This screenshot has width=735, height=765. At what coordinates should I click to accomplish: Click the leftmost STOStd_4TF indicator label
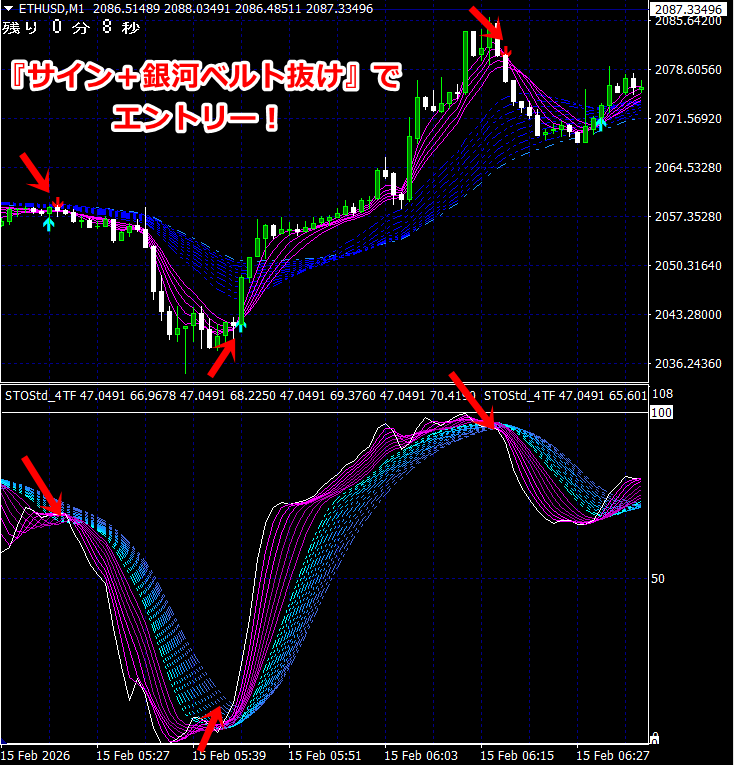coord(40,396)
